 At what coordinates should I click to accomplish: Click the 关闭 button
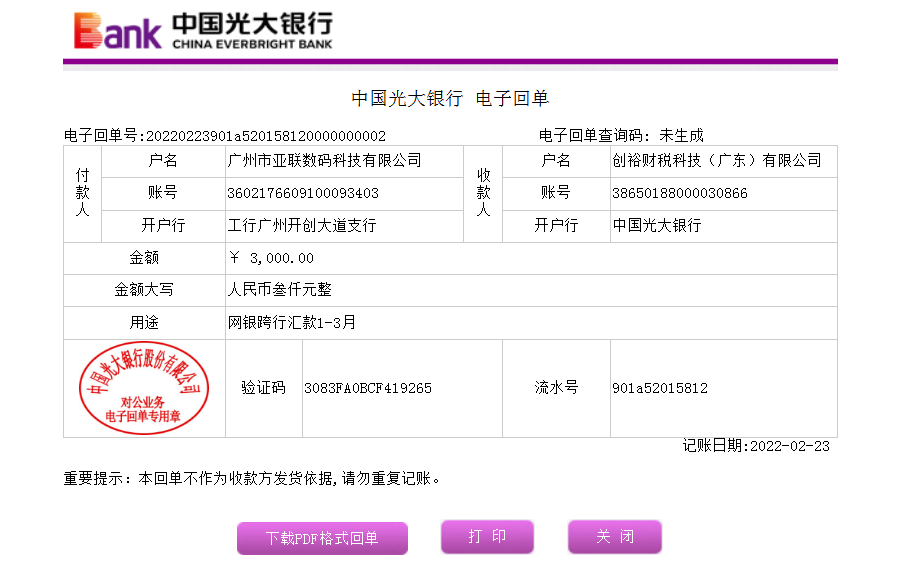pos(615,536)
